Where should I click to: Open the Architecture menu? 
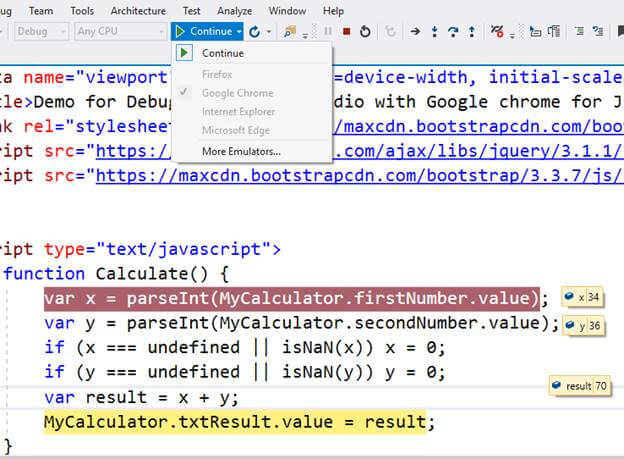[x=138, y=11]
